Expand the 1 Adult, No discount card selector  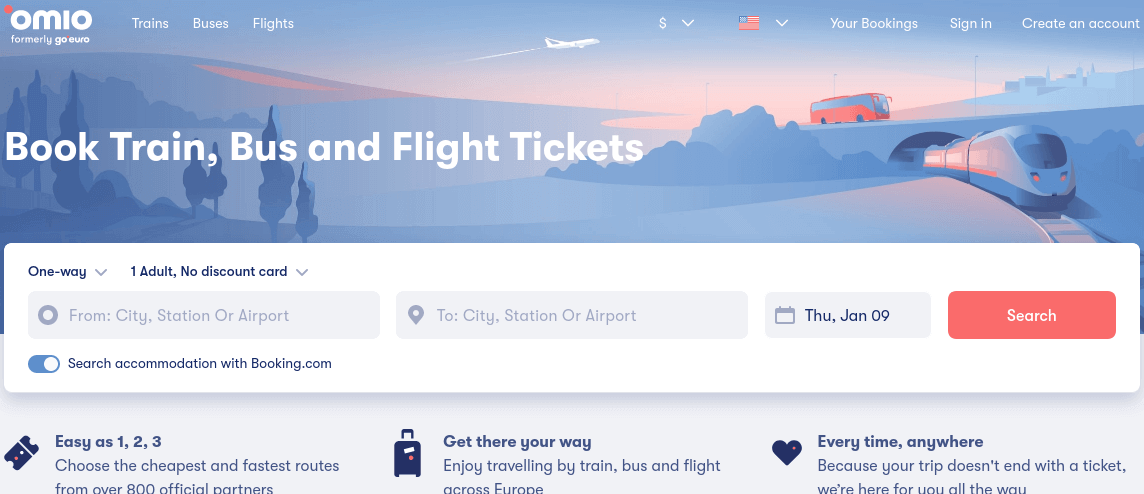(x=219, y=272)
